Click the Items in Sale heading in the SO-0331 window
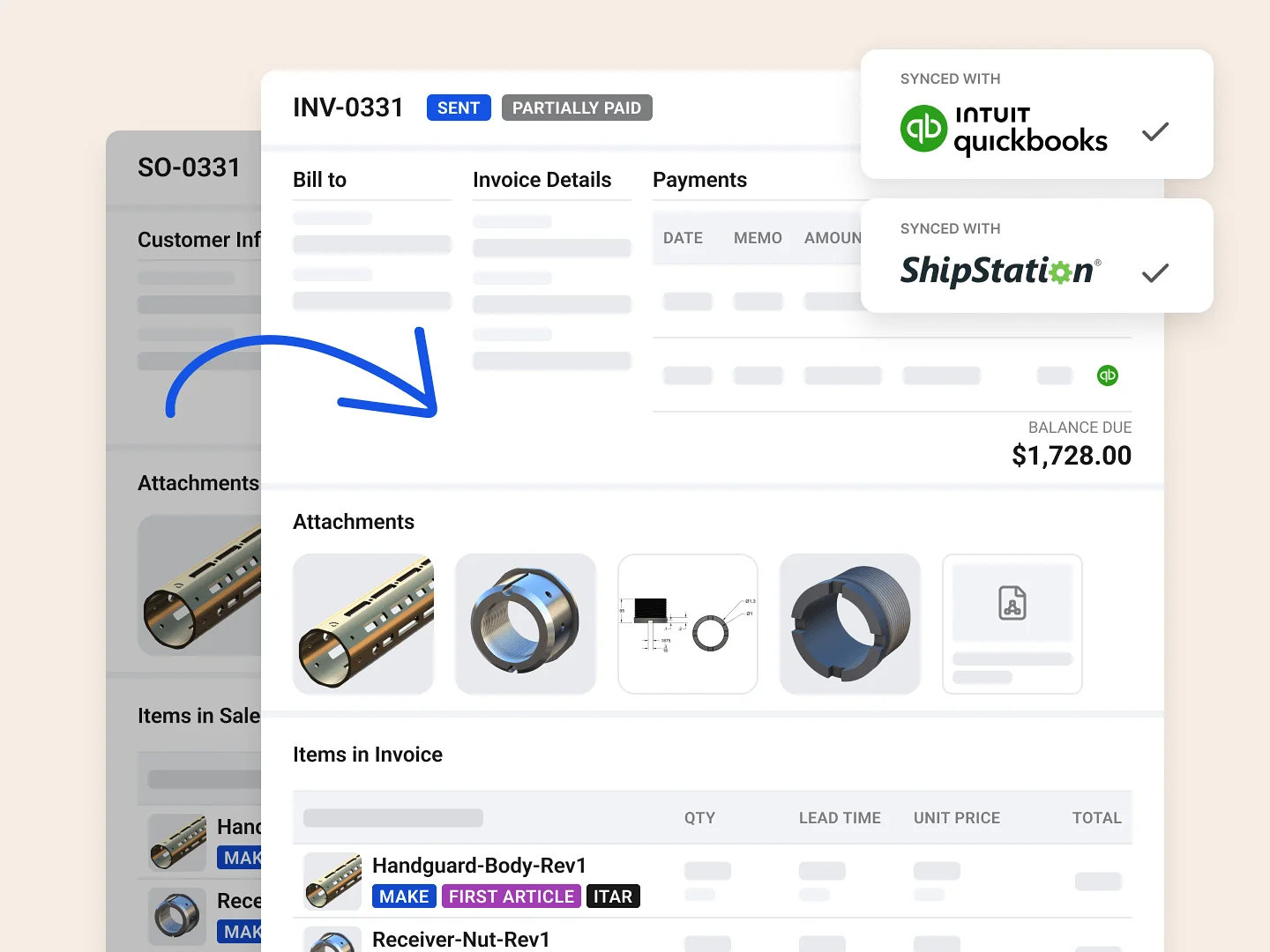Viewport: 1270px width, 952px height. [199, 716]
